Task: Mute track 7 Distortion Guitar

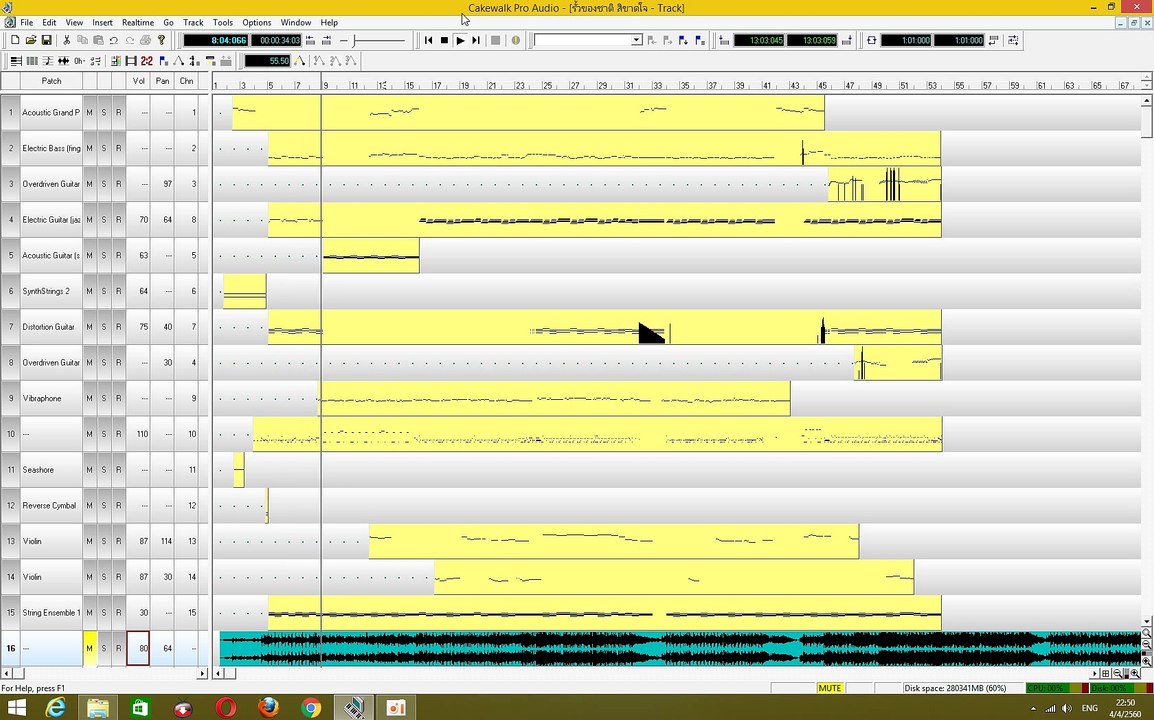Action: click(90, 327)
